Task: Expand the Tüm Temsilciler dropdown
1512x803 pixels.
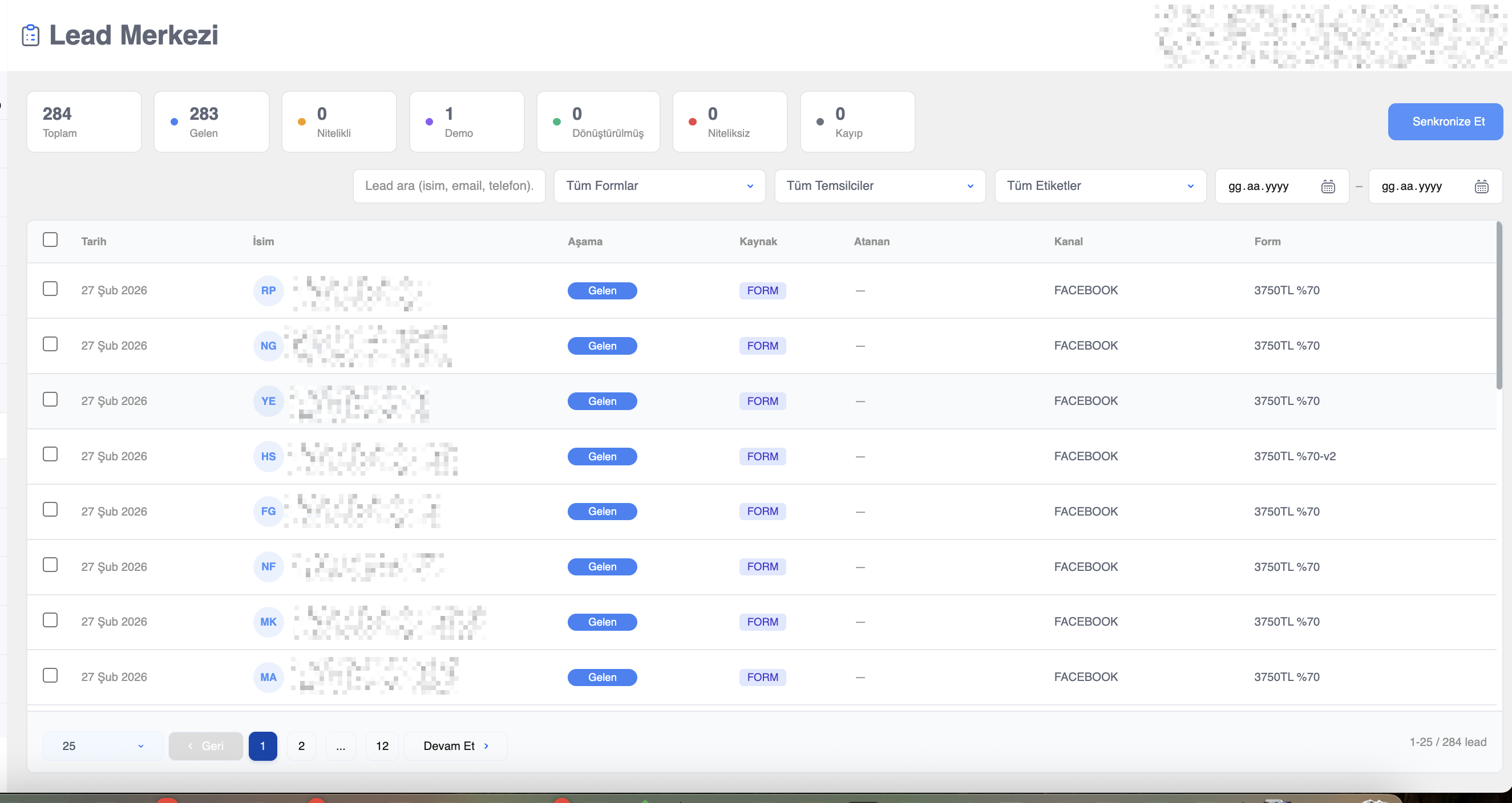Action: 879,186
